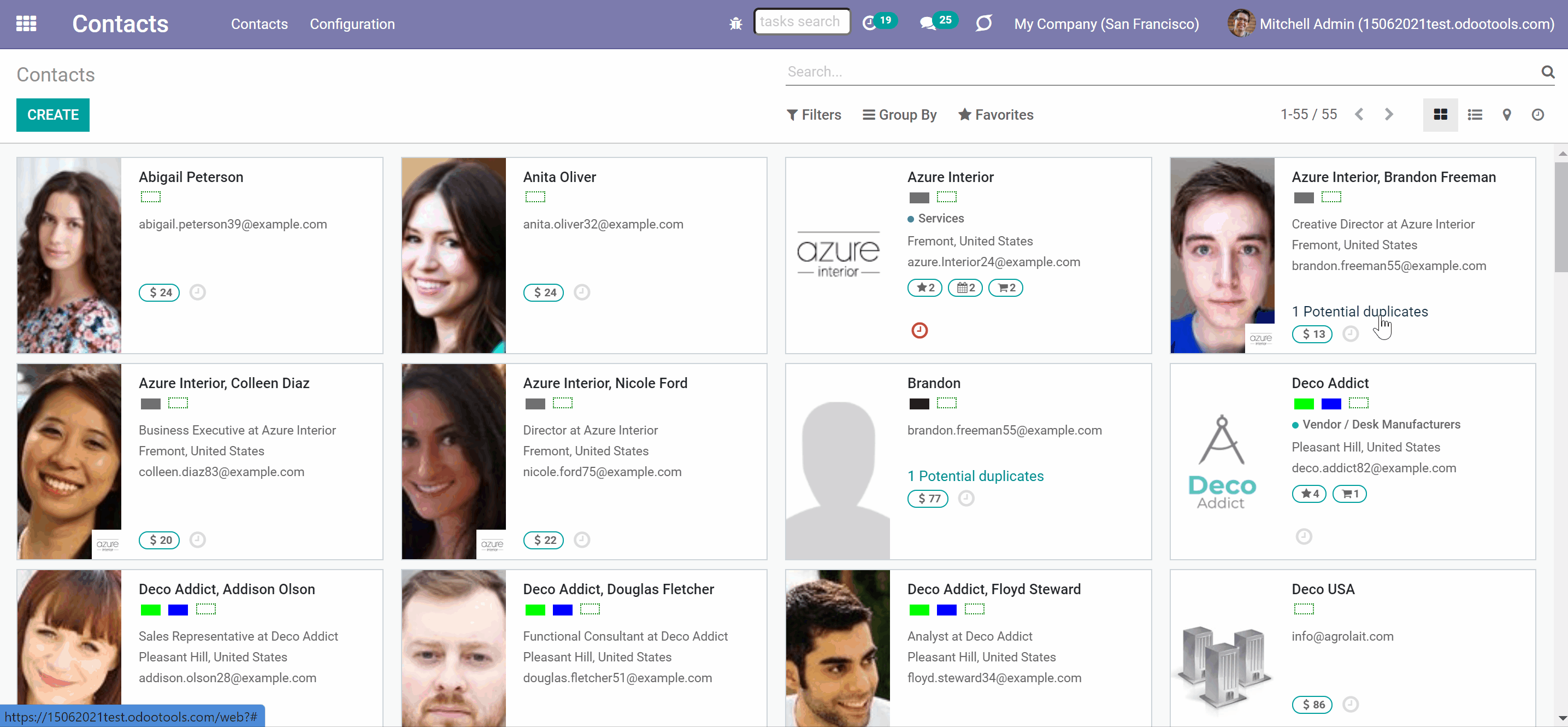Click the search magnifier icon
Image resolution: width=1568 pixels, height=727 pixels.
[x=1547, y=72]
